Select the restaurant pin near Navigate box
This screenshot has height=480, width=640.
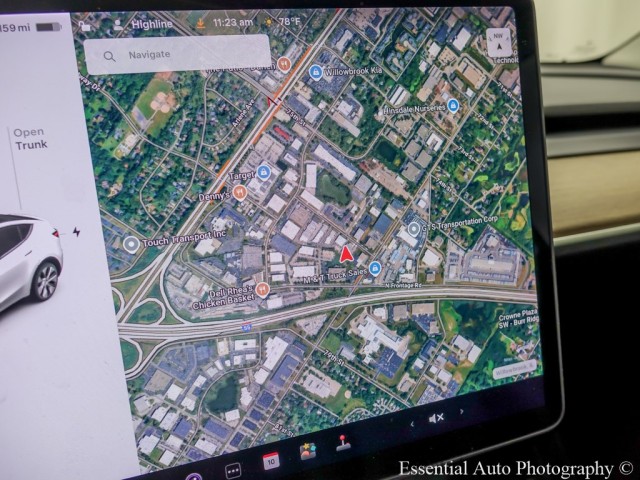284,64
